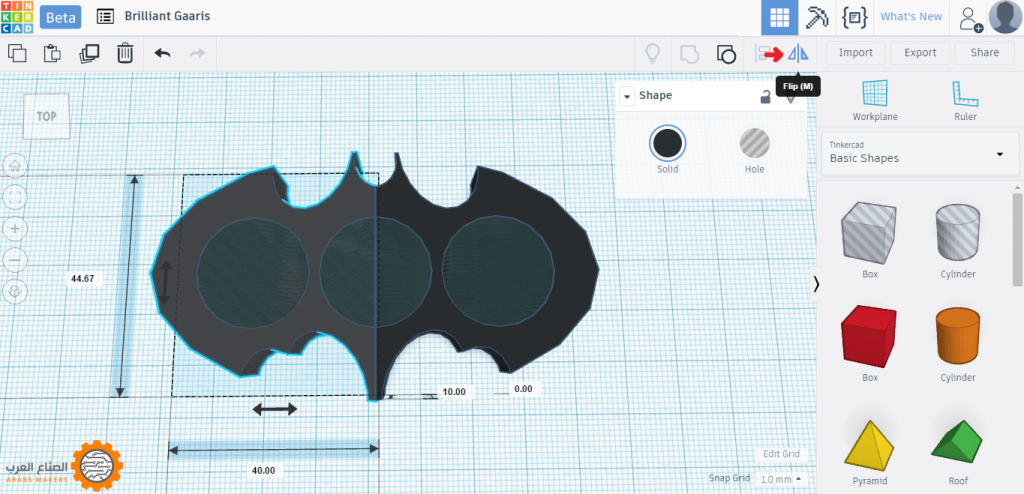
Task: Open the Snap Grid 1.0 mm dropdown
Action: [782, 479]
